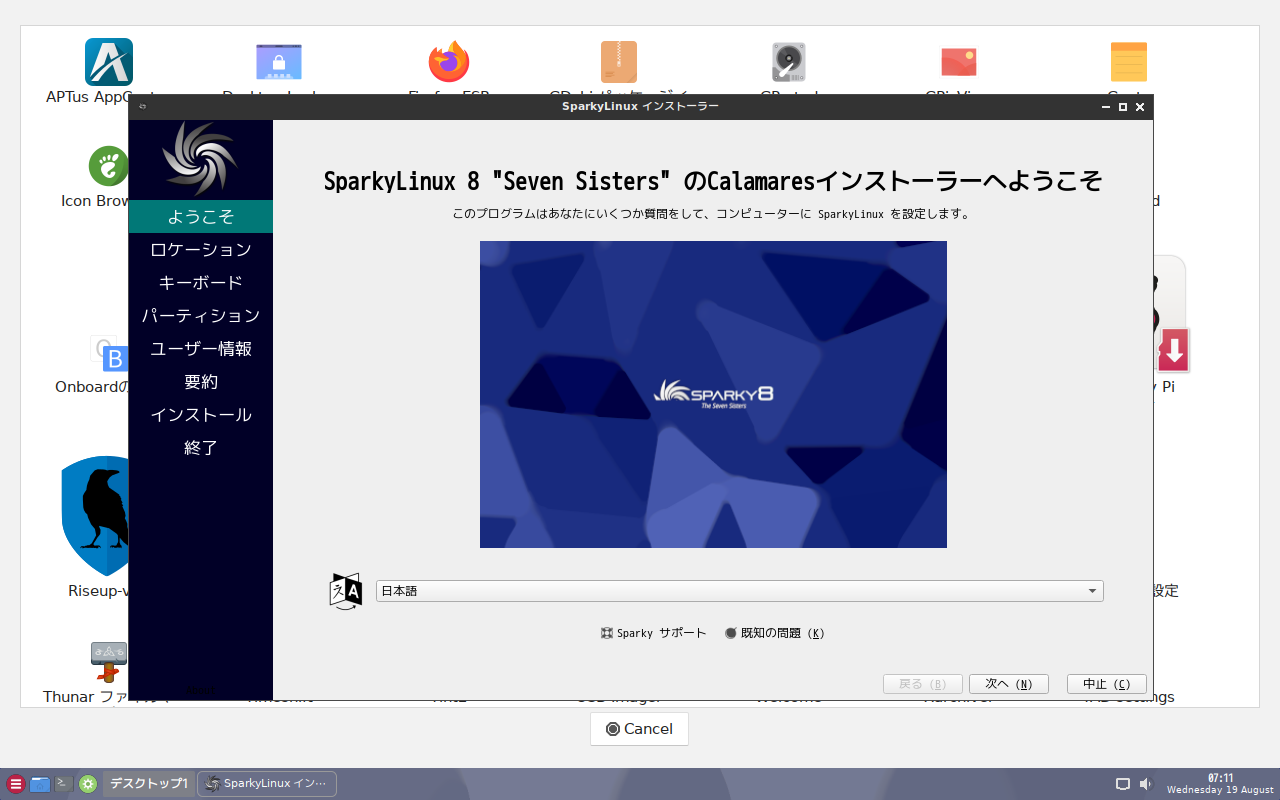1280x800 pixels.
Task: Open the APTus AppCenter desktop icon
Action: point(109,62)
